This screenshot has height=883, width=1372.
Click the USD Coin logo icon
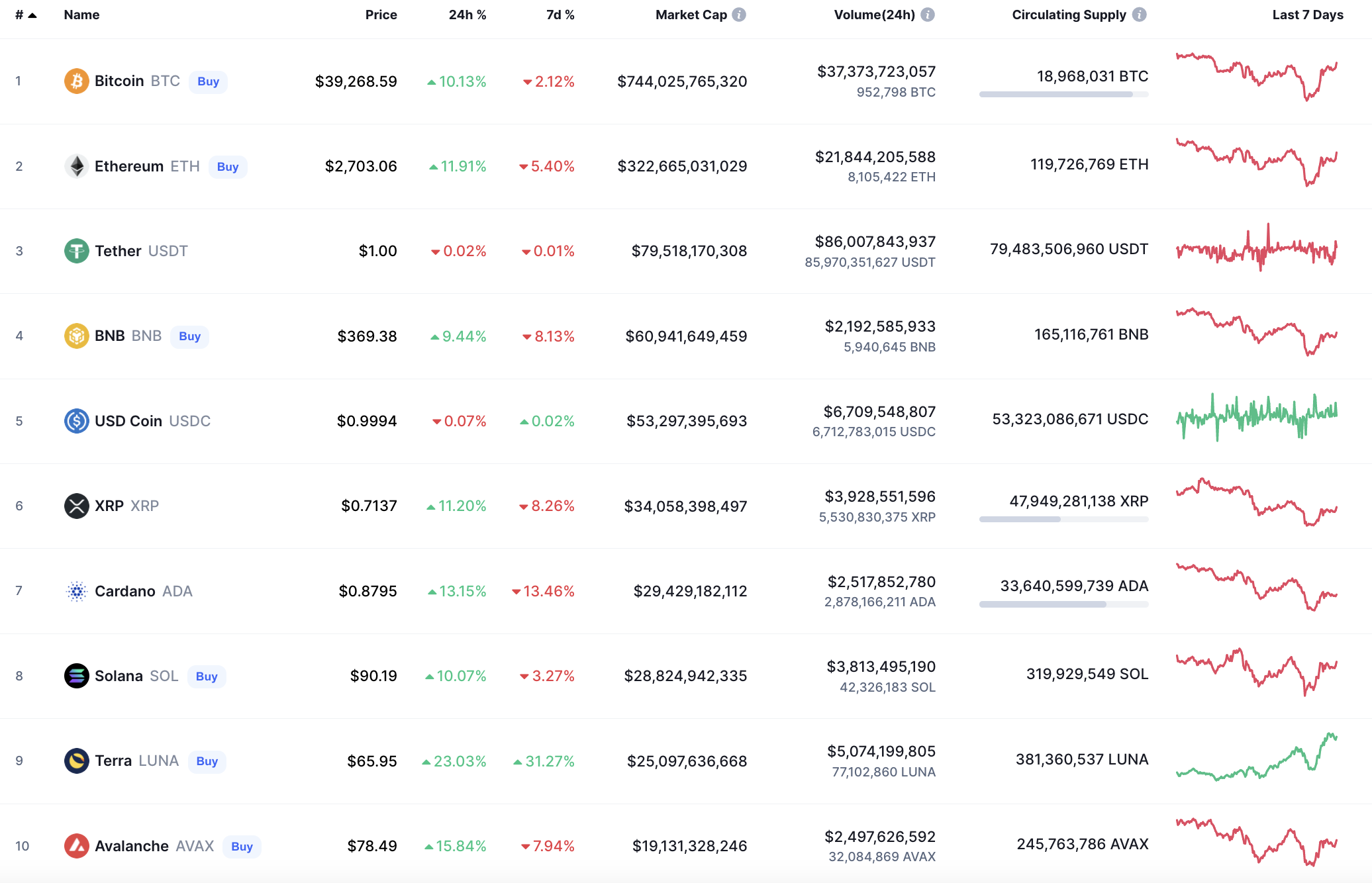coord(76,421)
